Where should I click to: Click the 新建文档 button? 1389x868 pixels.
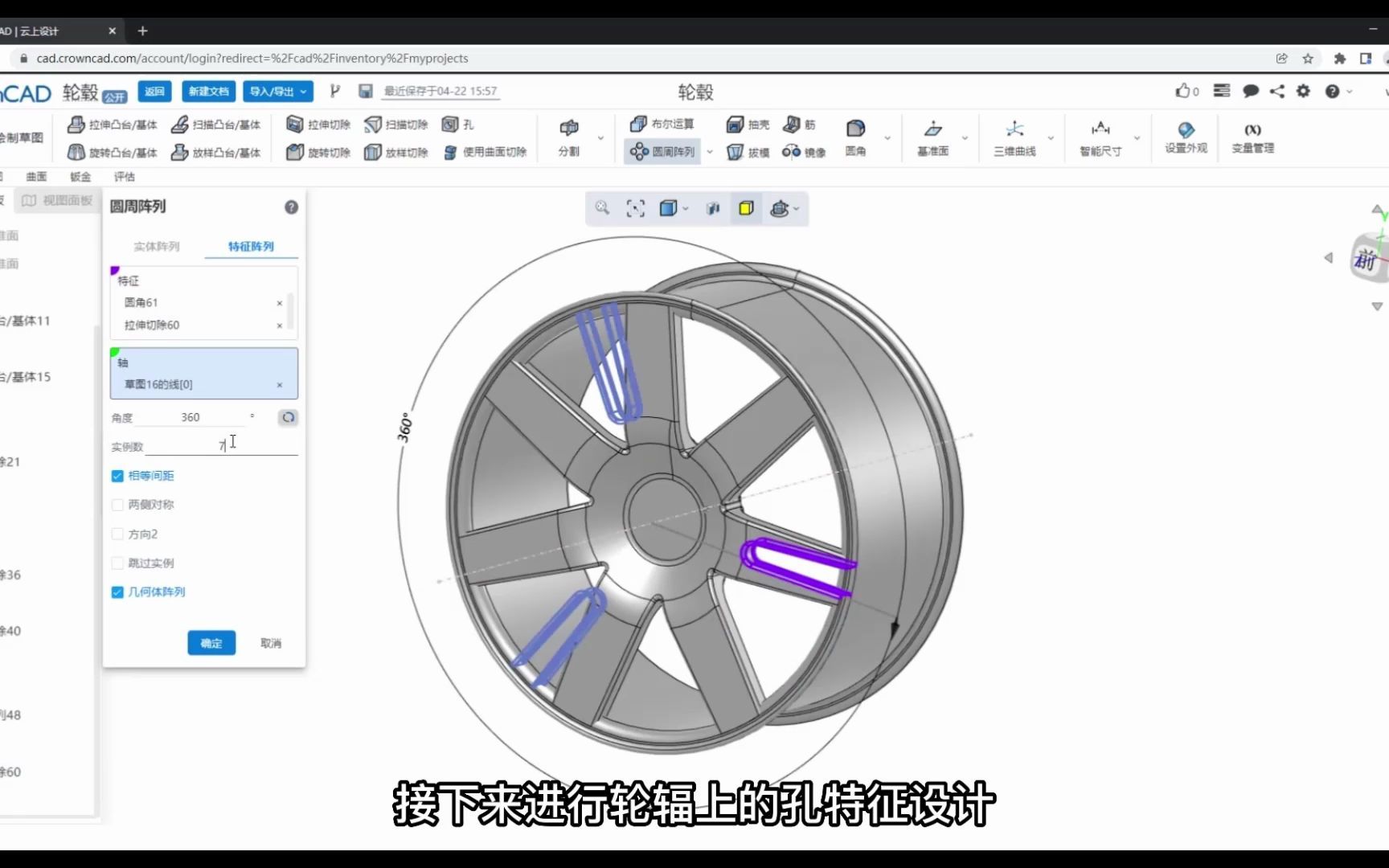pyautogui.click(x=208, y=91)
